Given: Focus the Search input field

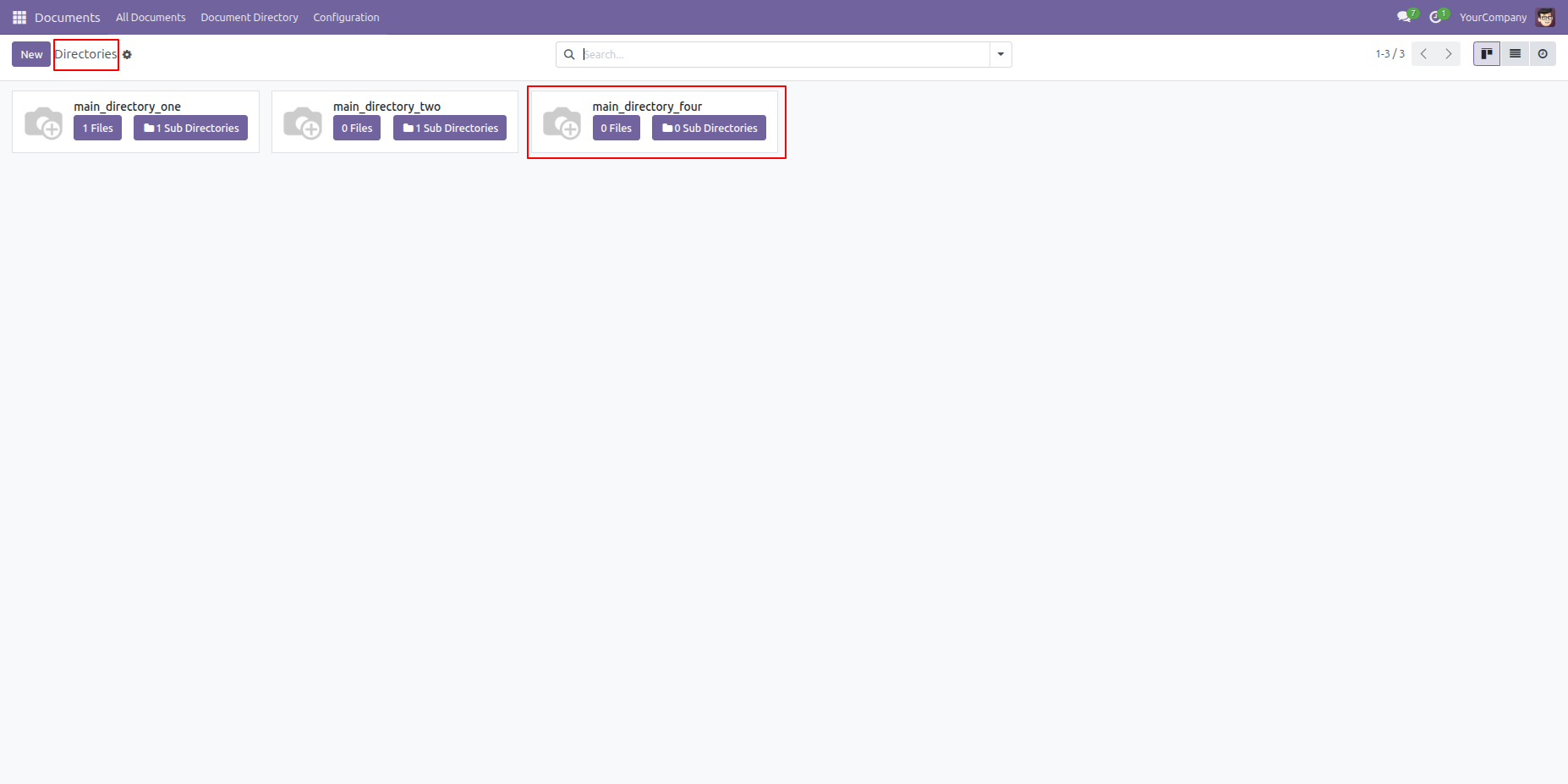Looking at the screenshot, I should [x=784, y=54].
